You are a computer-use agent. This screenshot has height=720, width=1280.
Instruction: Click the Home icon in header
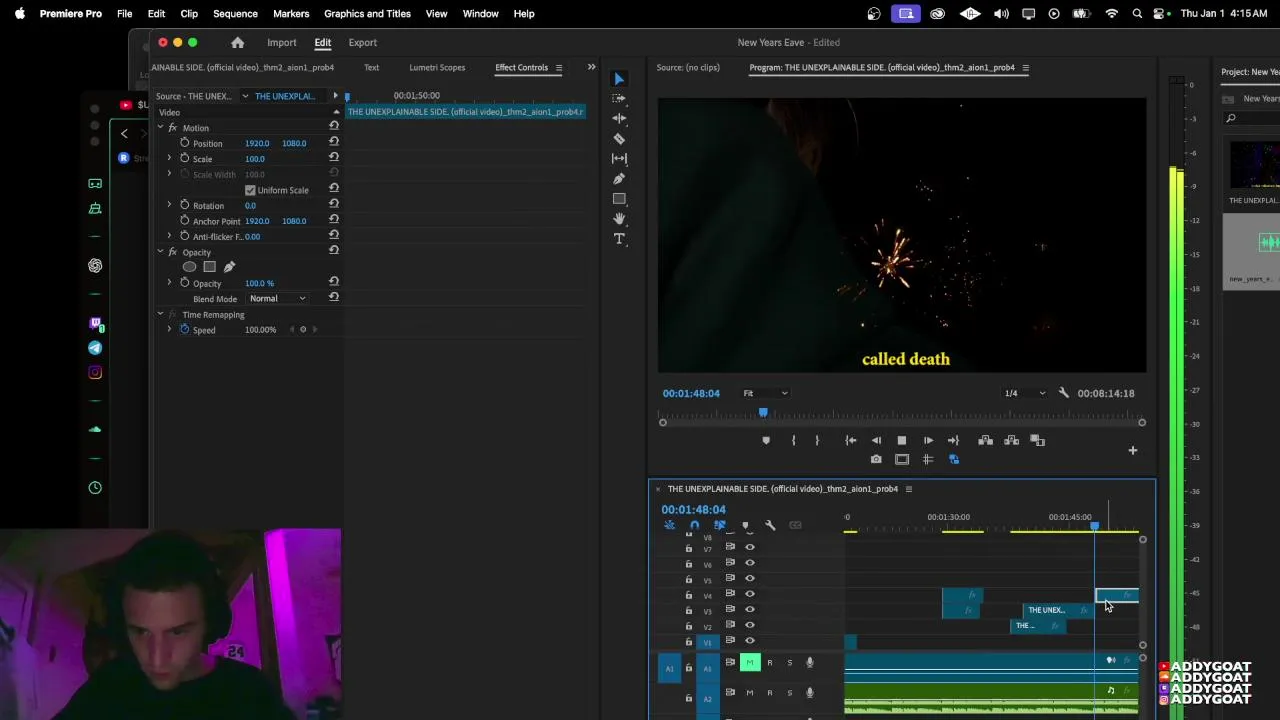(237, 43)
